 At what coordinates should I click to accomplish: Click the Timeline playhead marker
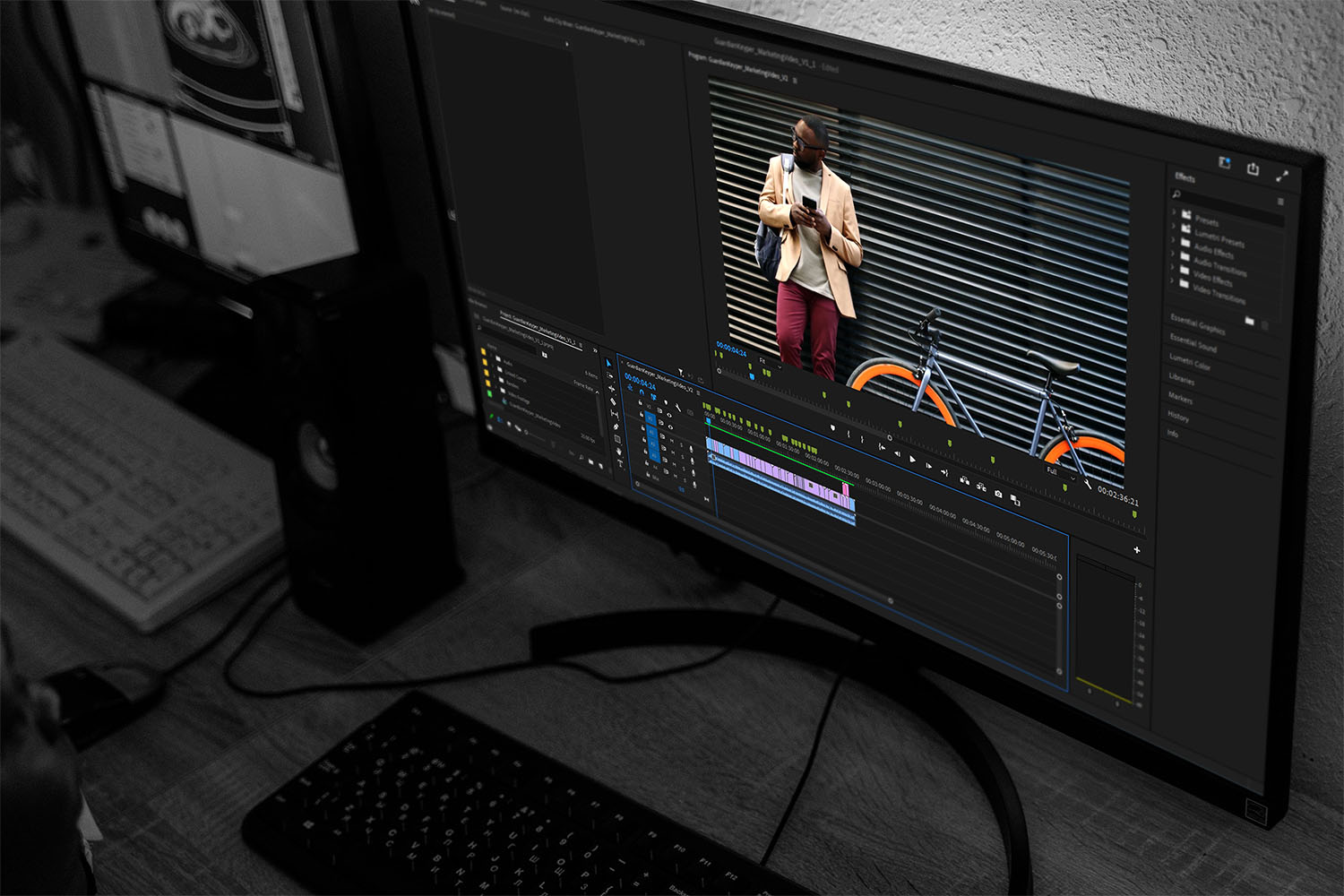click(x=709, y=420)
